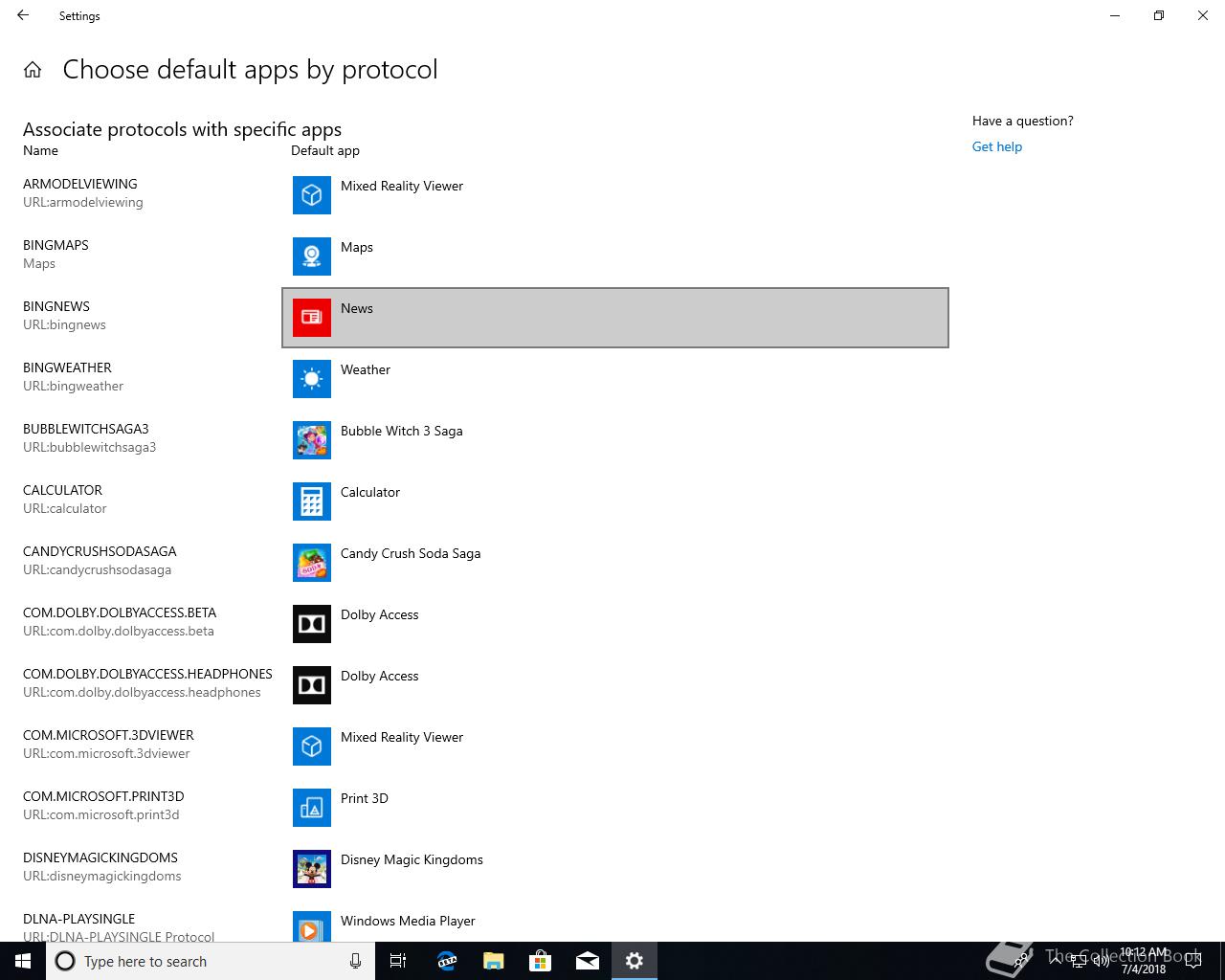Click the taskbar clock and date
1225x980 pixels.
[x=1144, y=961]
